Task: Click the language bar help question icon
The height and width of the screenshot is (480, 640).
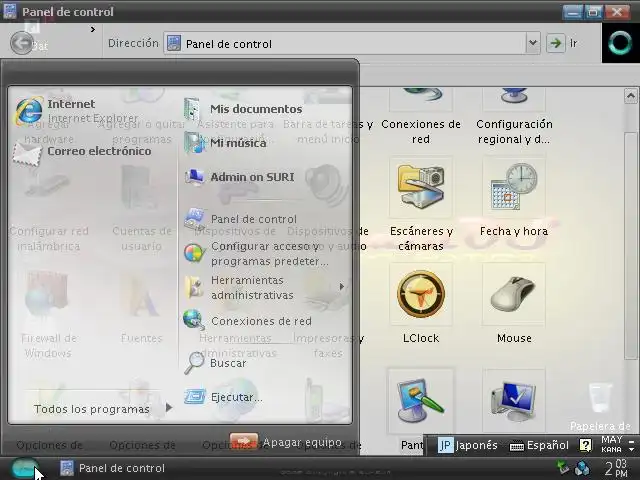Action: [x=585, y=445]
